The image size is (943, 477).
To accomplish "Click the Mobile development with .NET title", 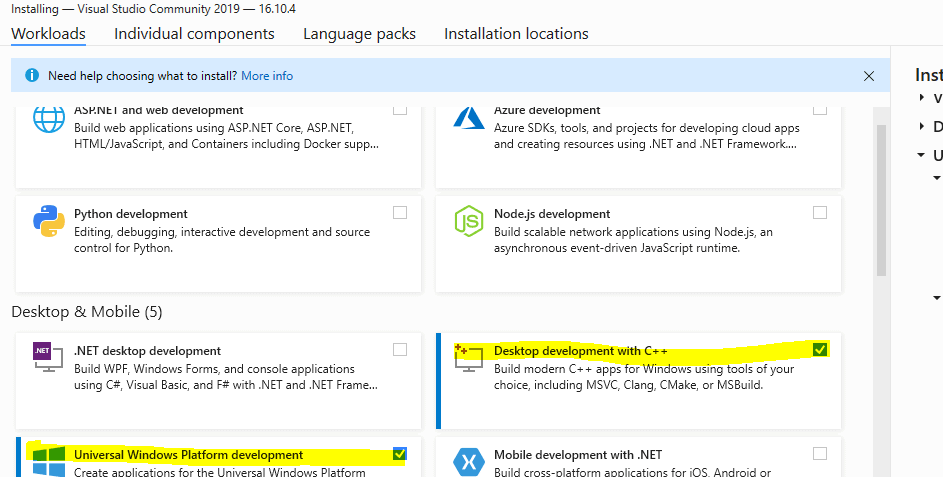I will click(578, 455).
